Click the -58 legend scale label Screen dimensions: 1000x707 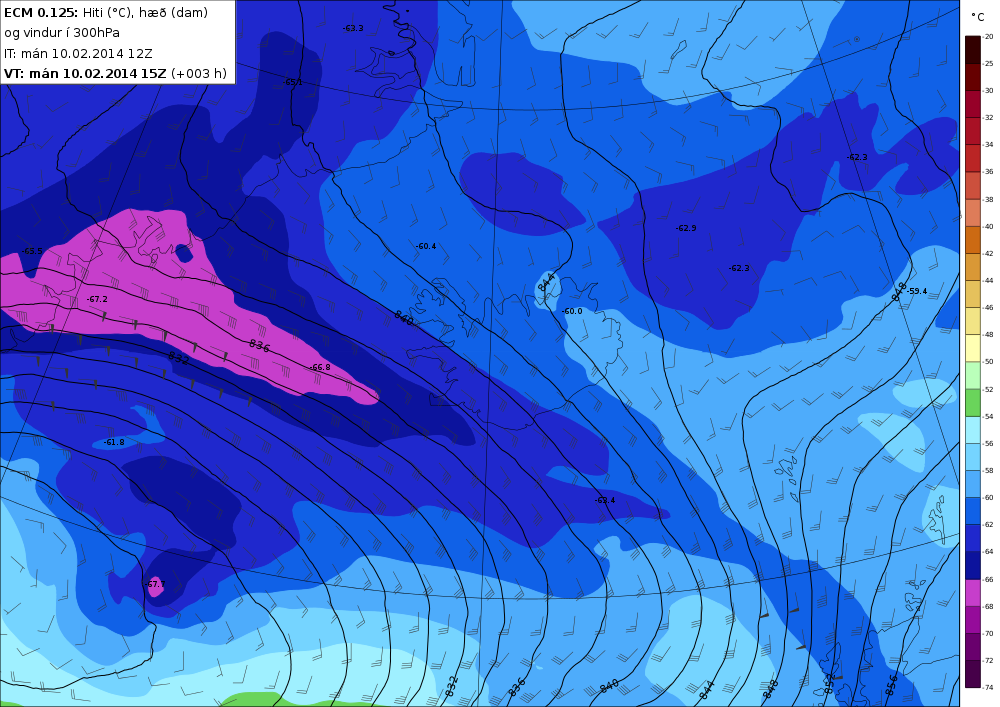988,470
